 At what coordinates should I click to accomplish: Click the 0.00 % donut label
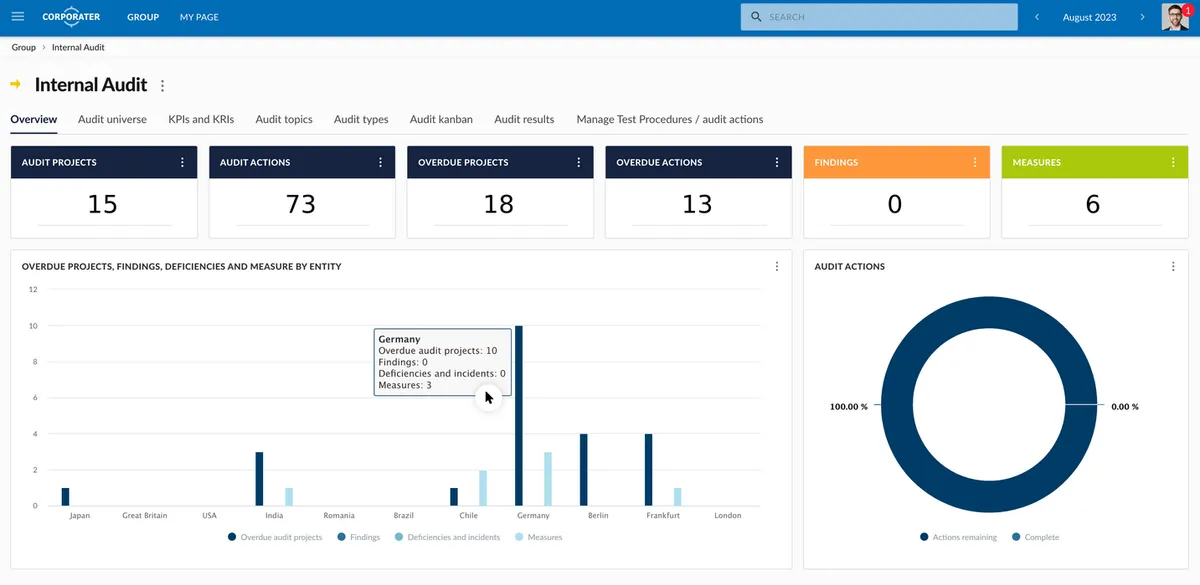(1125, 407)
